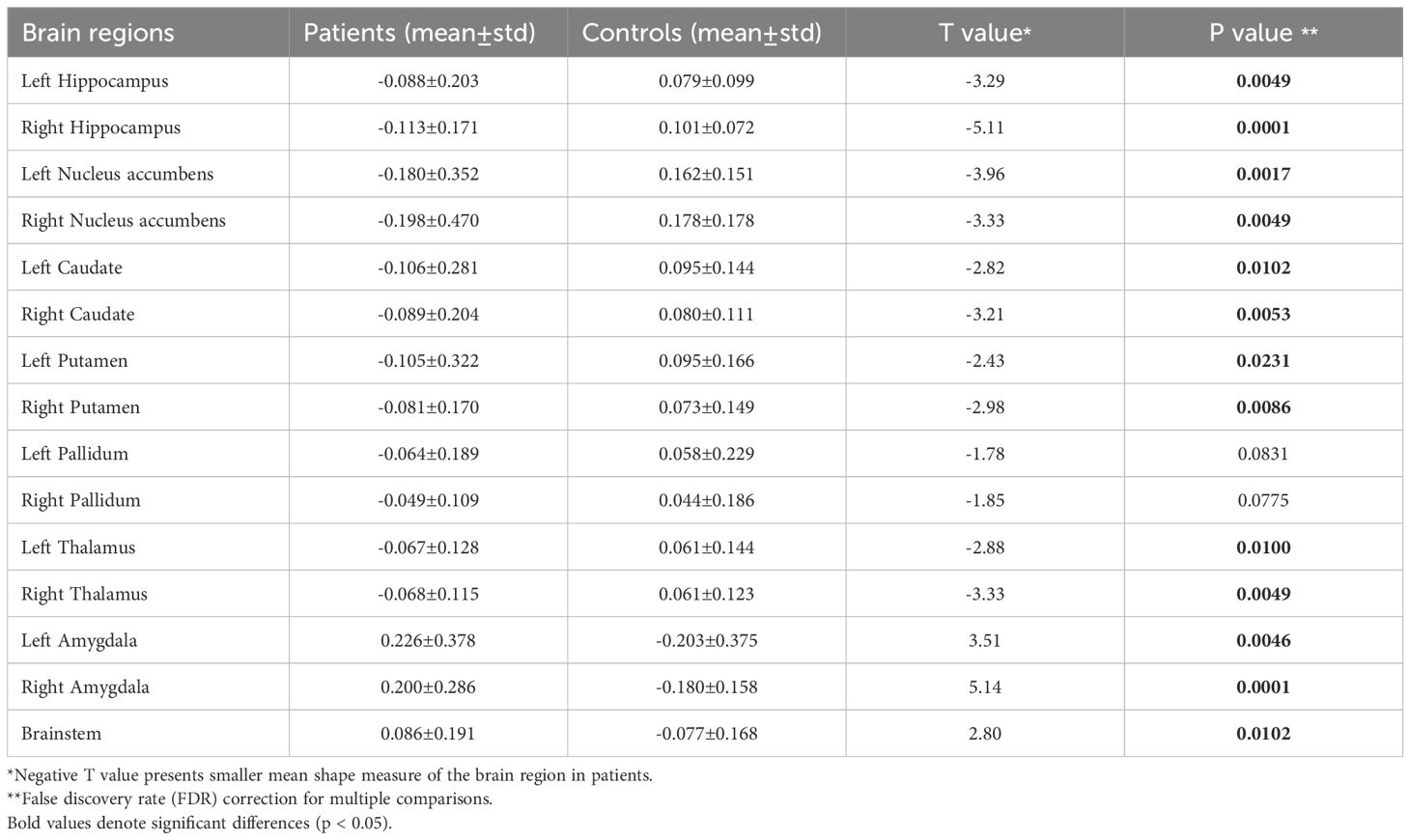Click Right Nucleus accumbens row label
Screen dimensions: 1410x840
124,221
